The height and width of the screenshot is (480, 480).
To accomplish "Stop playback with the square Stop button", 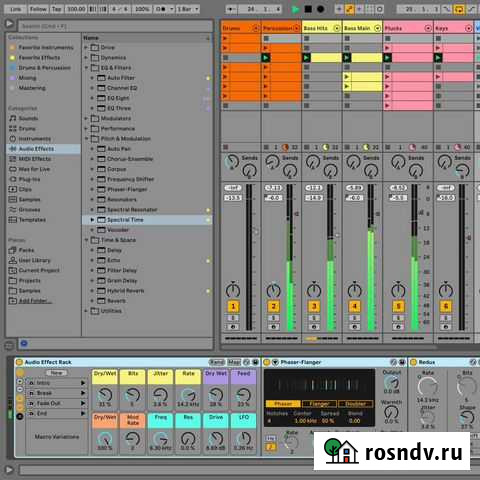I will (308, 9).
